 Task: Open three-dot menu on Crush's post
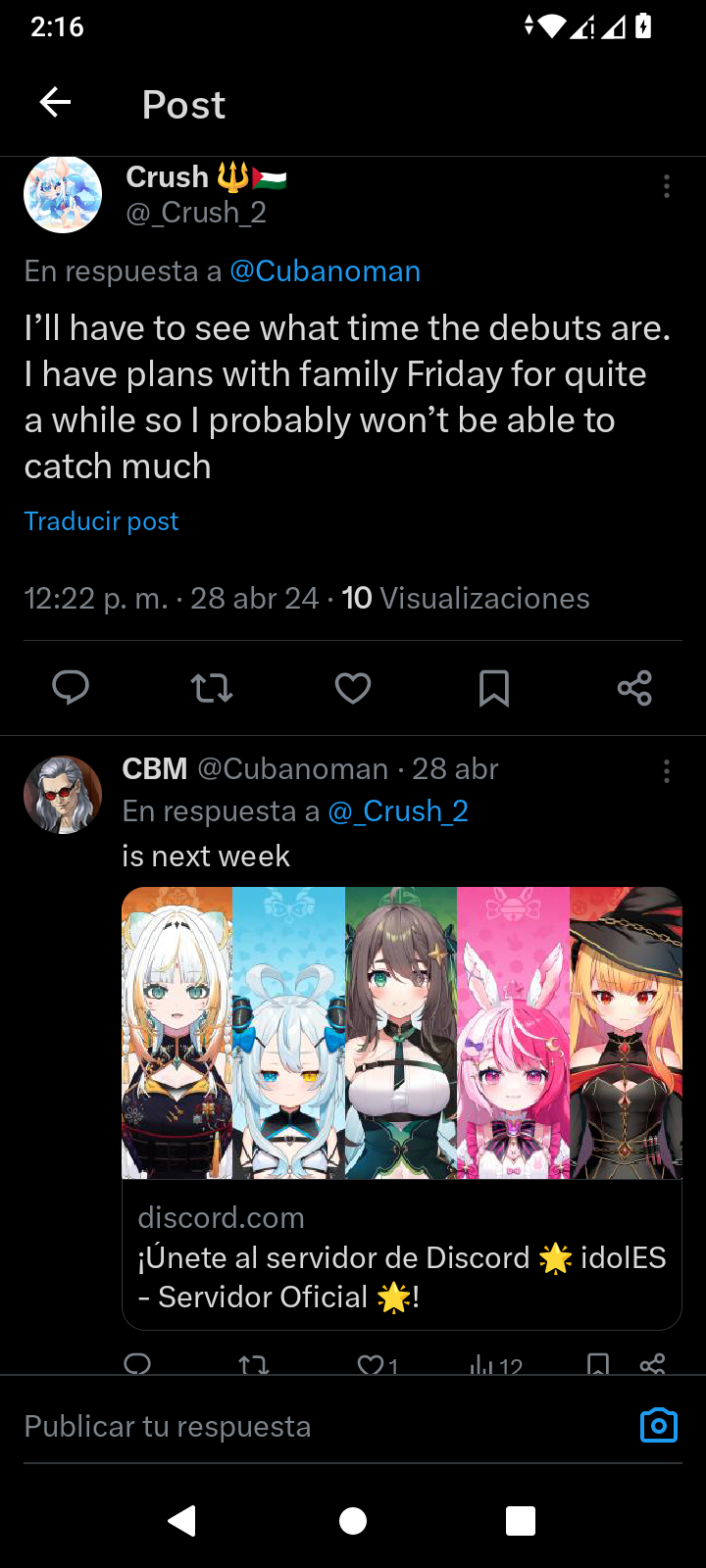click(x=667, y=186)
